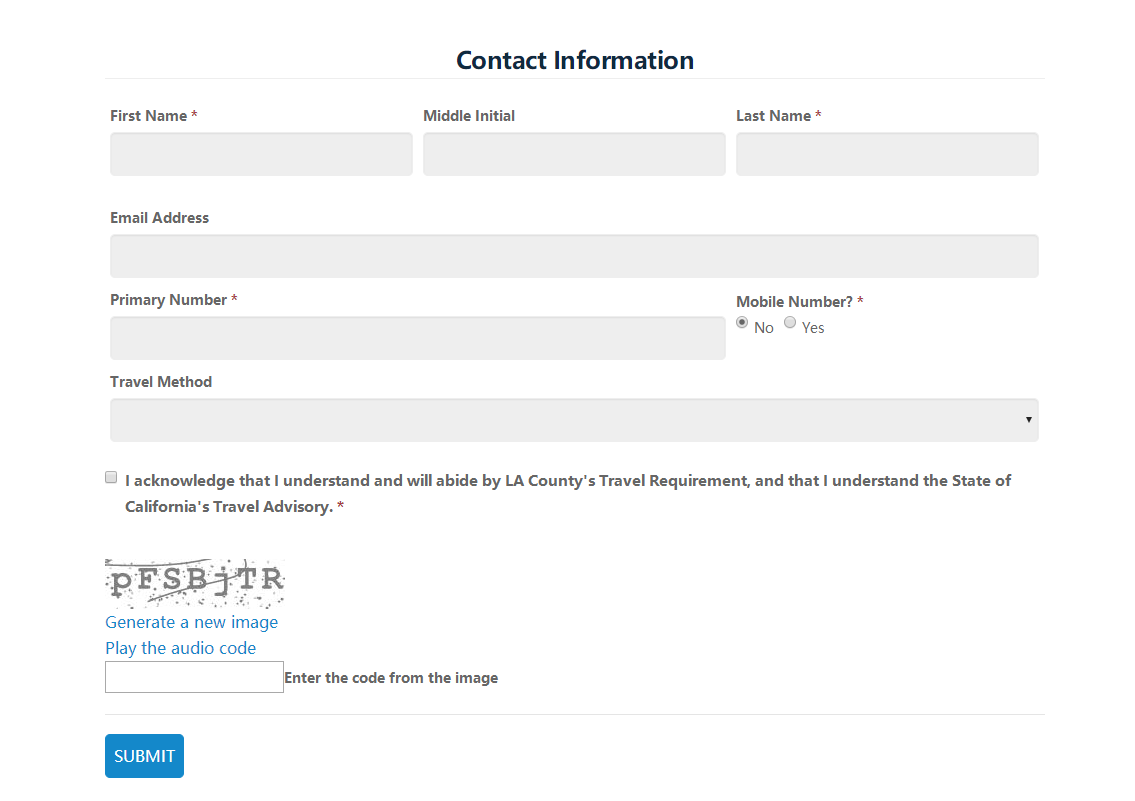Click the First Name input field
Image resolution: width=1135 pixels, height=801 pixels.
[x=261, y=154]
